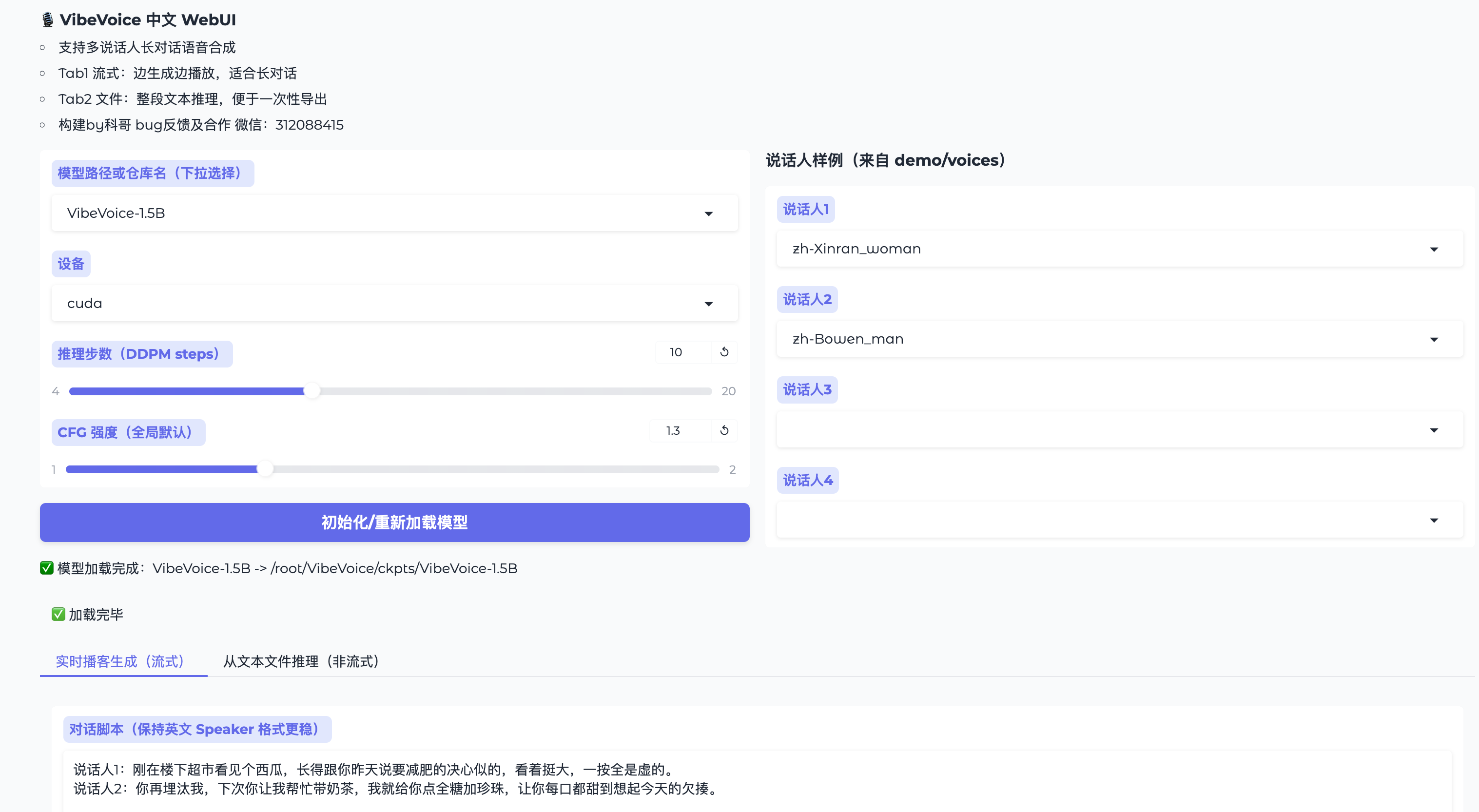Image resolution: width=1479 pixels, height=812 pixels.
Task: Open the model path dropdown arrow
Action: 708,213
